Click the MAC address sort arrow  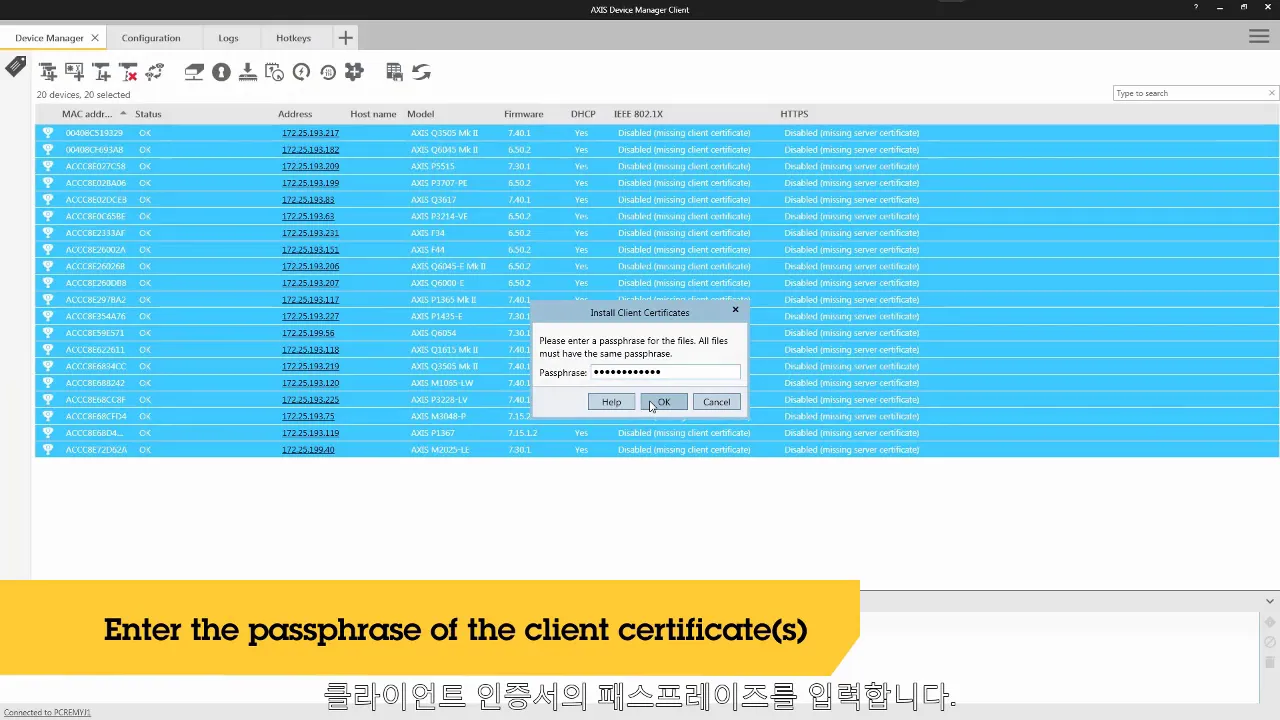[123, 113]
